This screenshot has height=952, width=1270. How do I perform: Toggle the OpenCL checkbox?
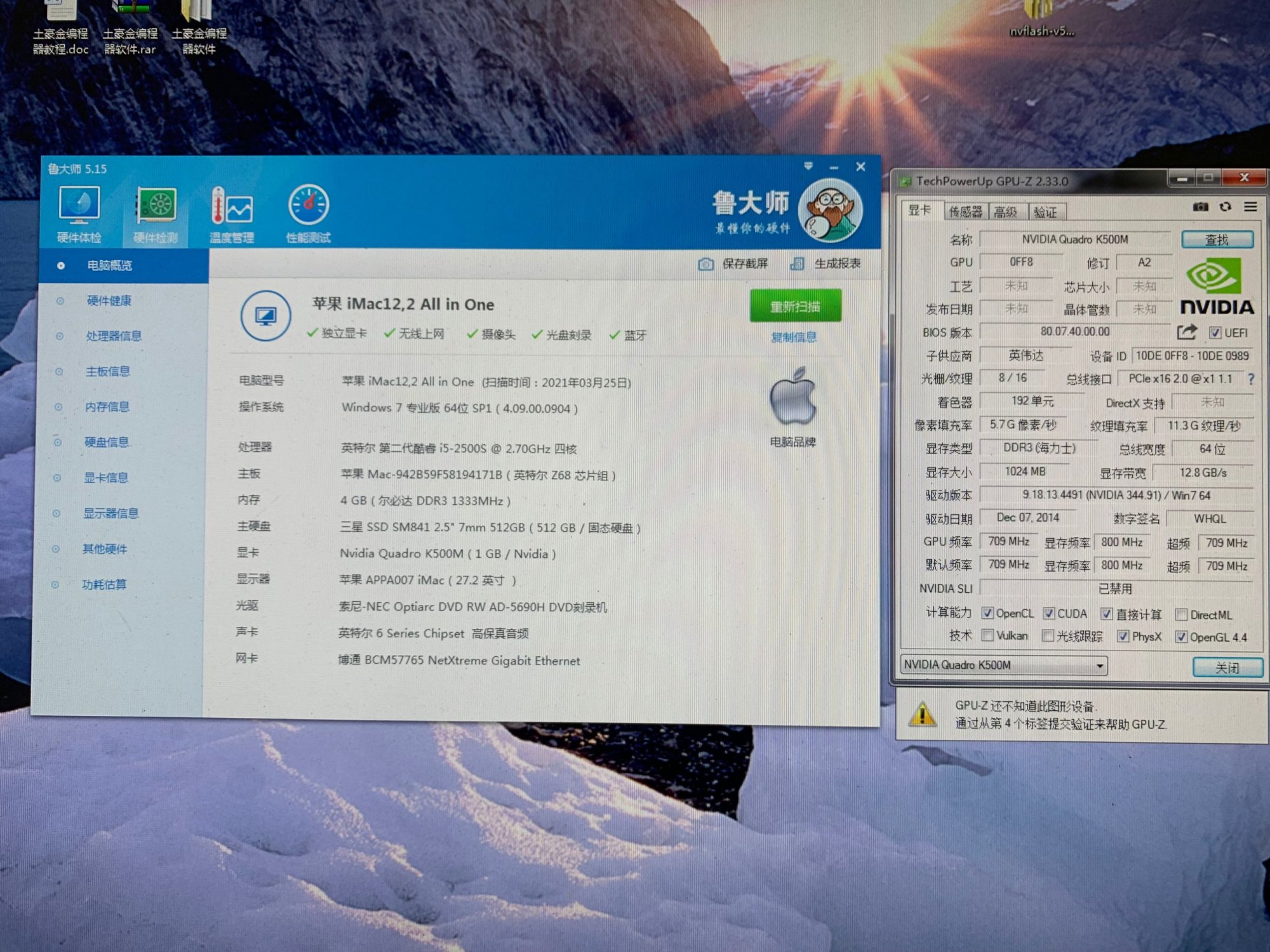987,613
